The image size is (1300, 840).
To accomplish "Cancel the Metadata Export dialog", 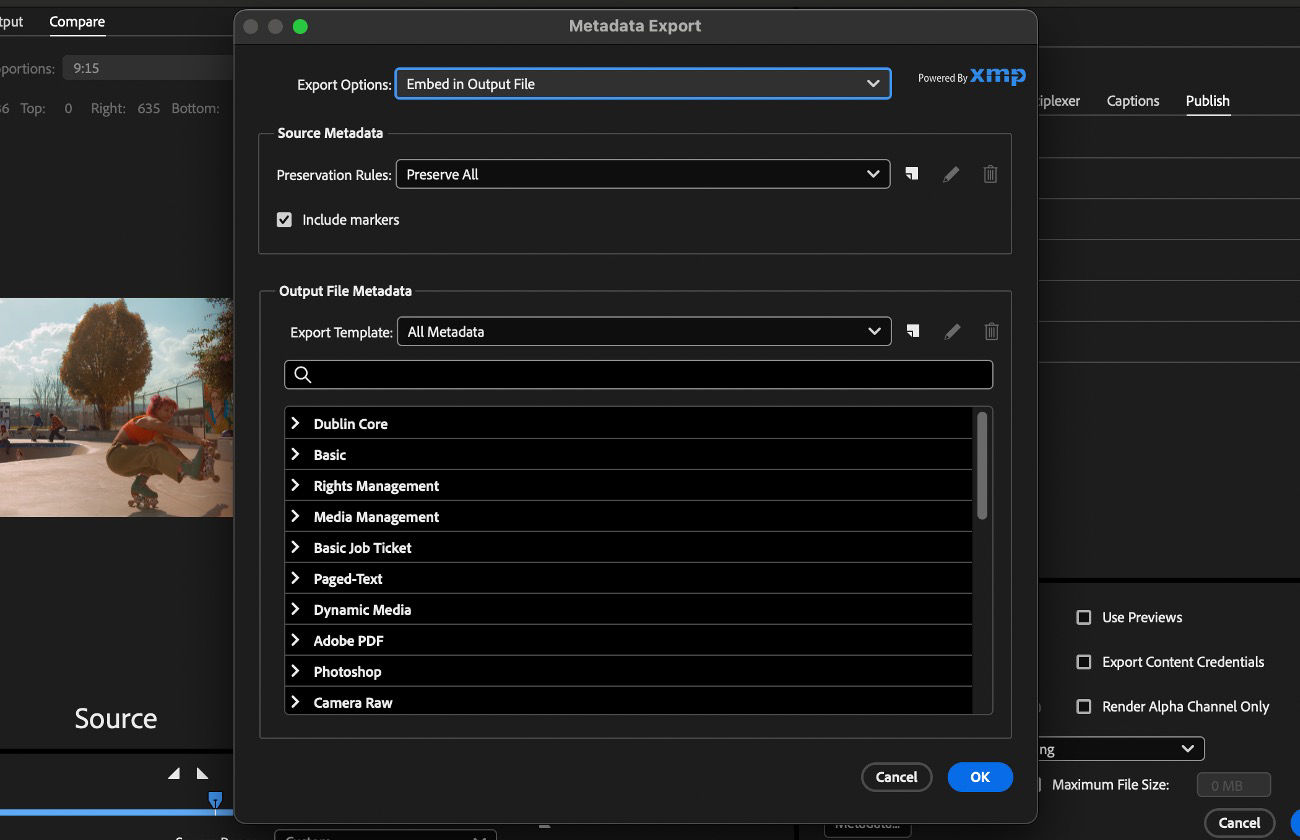I will click(896, 777).
